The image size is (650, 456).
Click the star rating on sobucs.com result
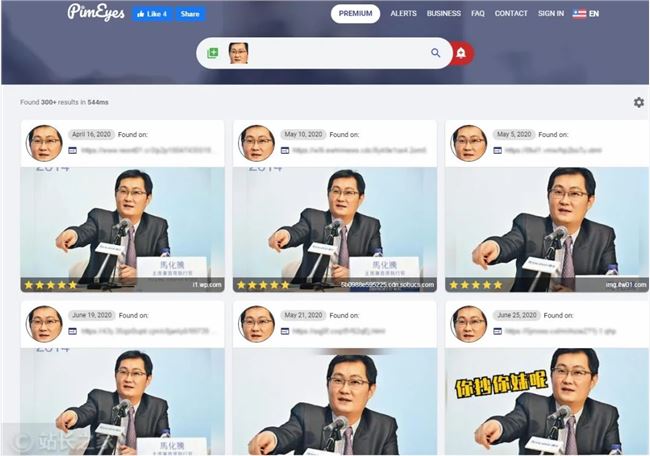click(263, 285)
